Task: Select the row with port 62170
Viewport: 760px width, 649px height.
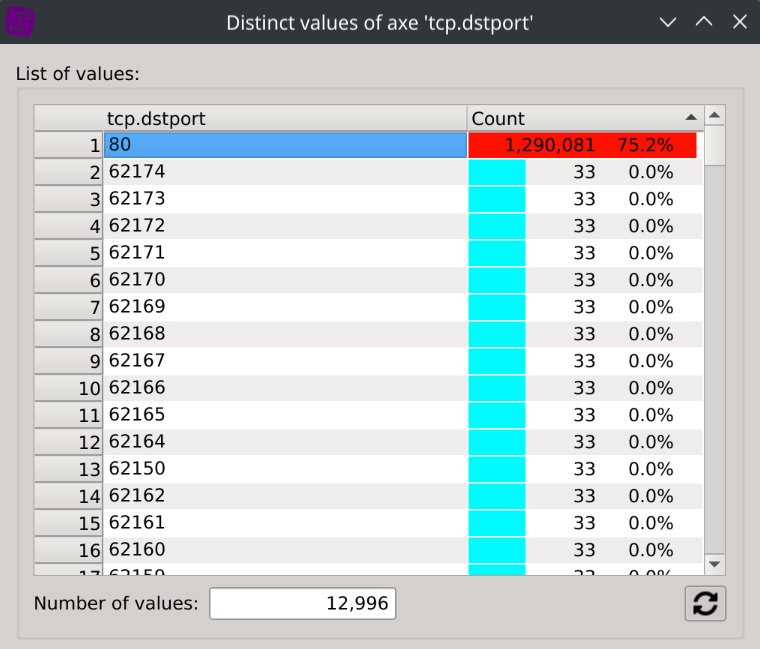Action: tap(284, 280)
